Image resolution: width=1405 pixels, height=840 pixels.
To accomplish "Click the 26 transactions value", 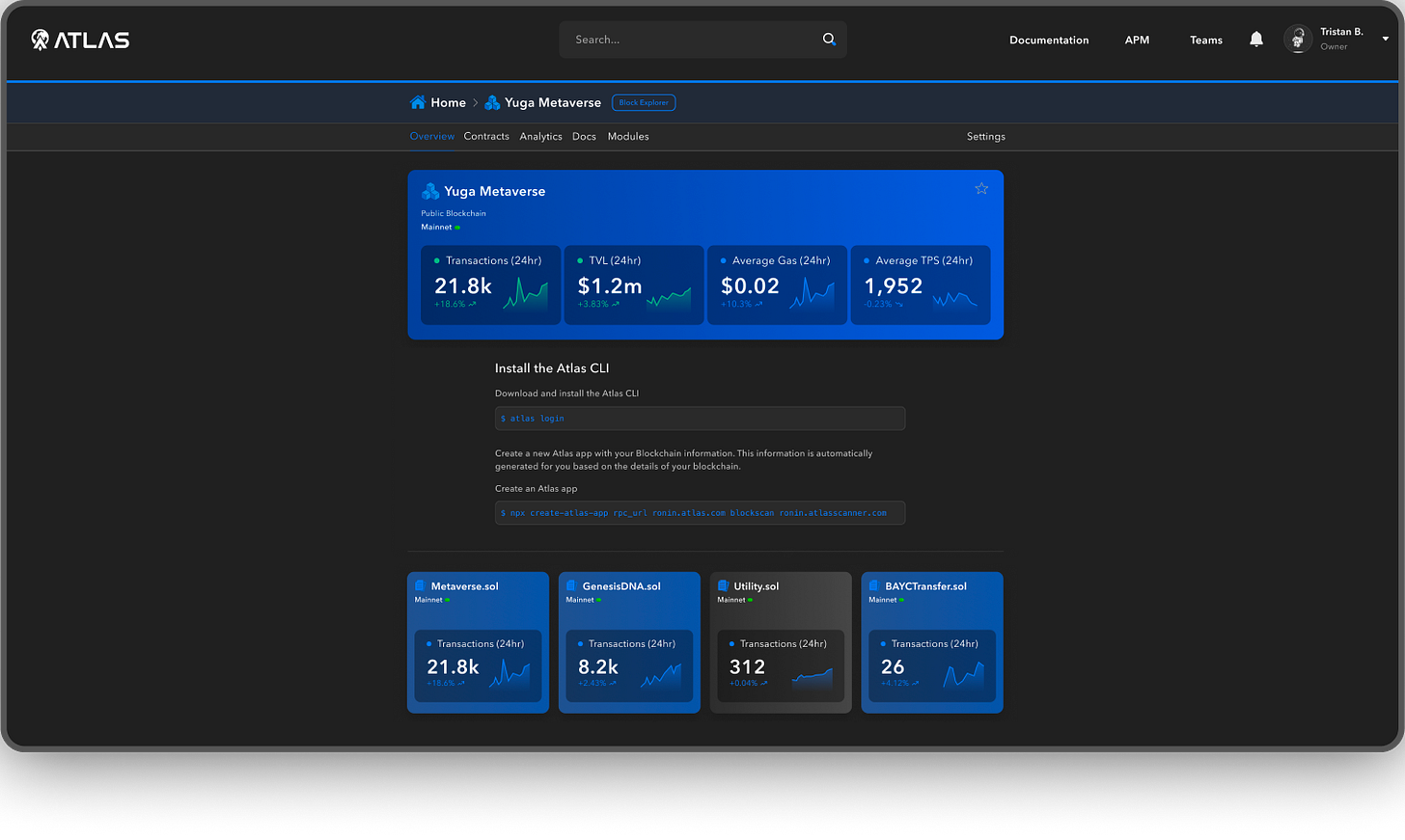I will (x=893, y=666).
